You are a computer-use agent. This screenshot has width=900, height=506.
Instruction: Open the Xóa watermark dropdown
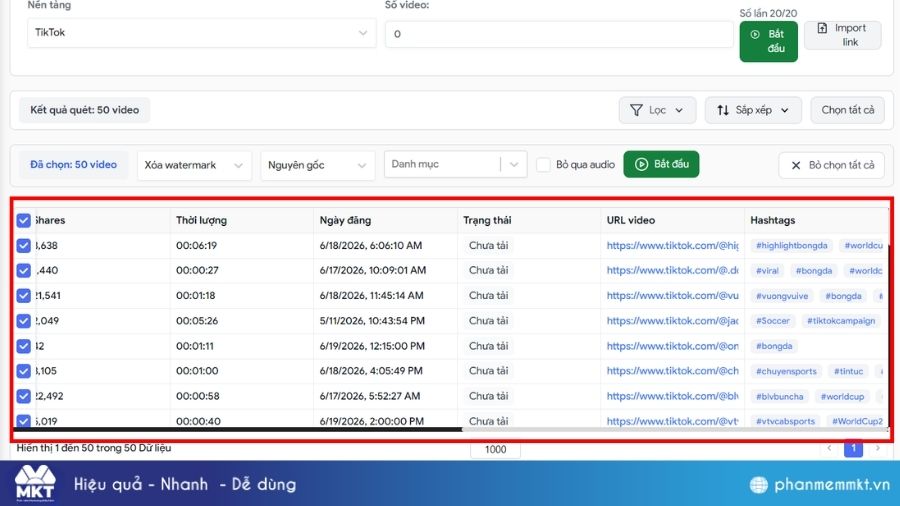(x=194, y=165)
